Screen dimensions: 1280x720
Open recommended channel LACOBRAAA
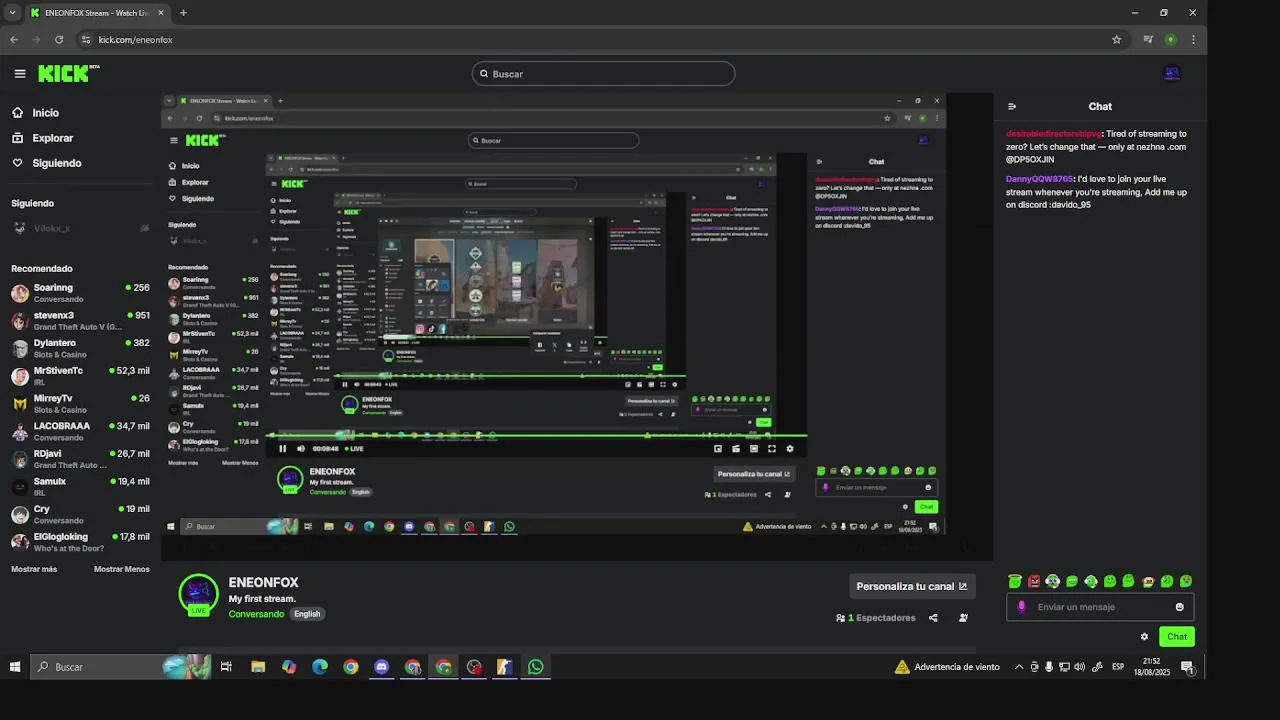coord(80,431)
